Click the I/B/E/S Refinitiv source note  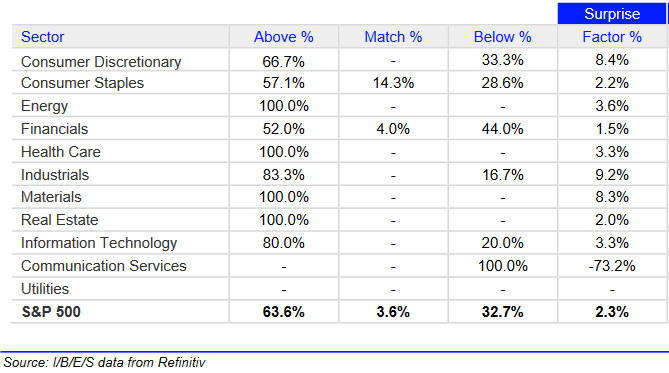coord(105,362)
